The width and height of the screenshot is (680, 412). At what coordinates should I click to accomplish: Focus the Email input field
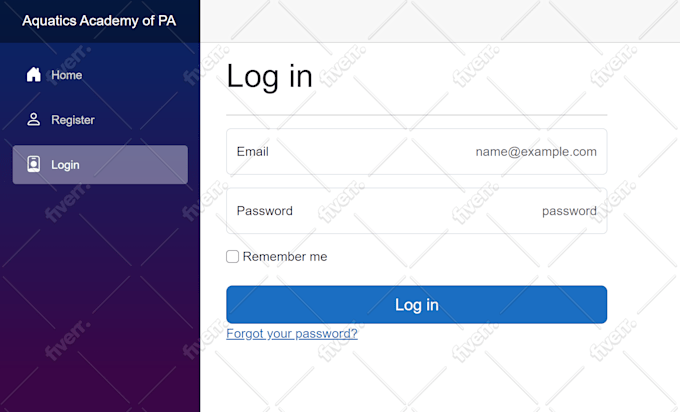pyautogui.click(x=416, y=151)
